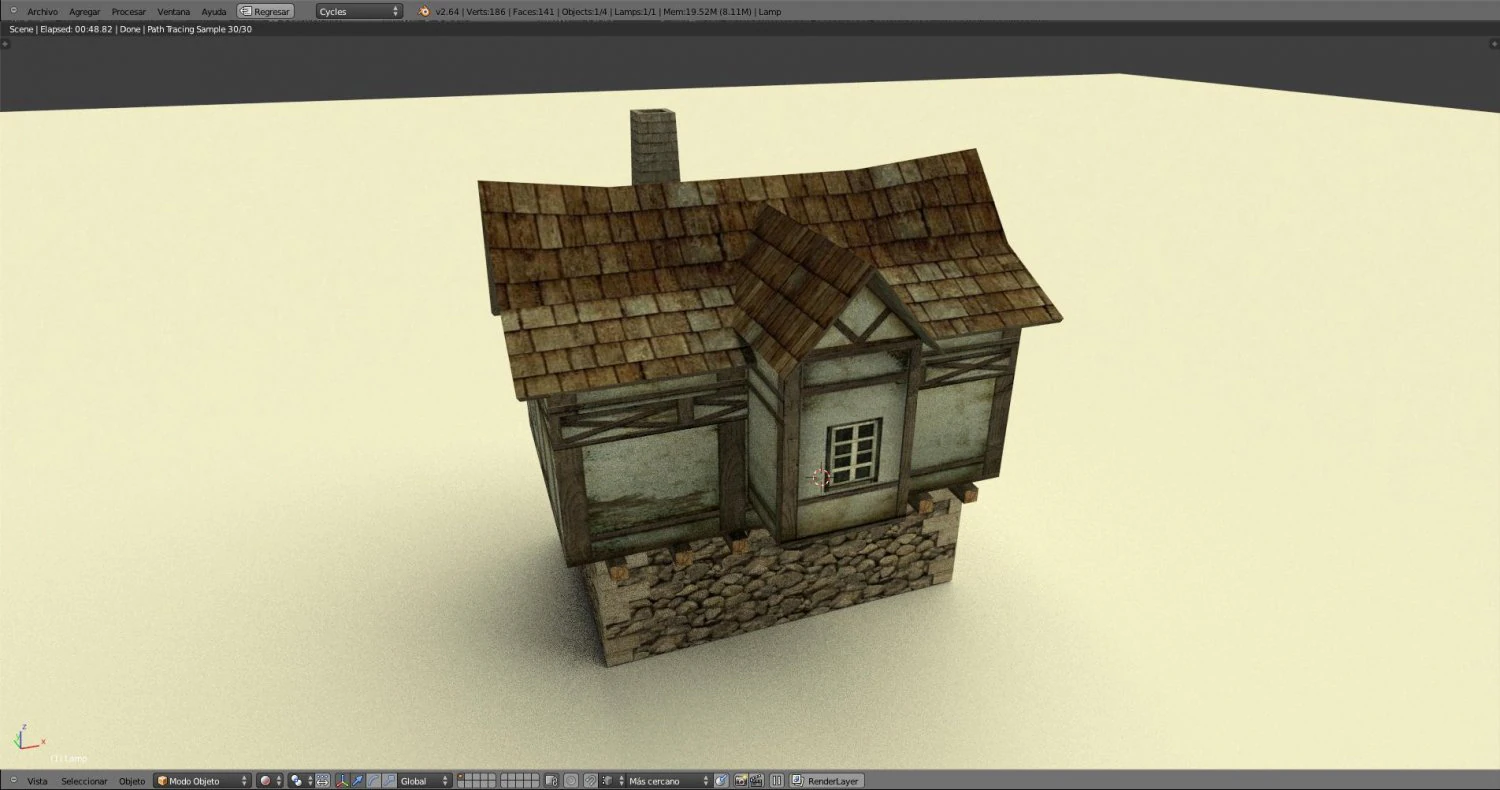Toggle manipulate center points icon
This screenshot has width=1500, height=790.
coord(322,781)
